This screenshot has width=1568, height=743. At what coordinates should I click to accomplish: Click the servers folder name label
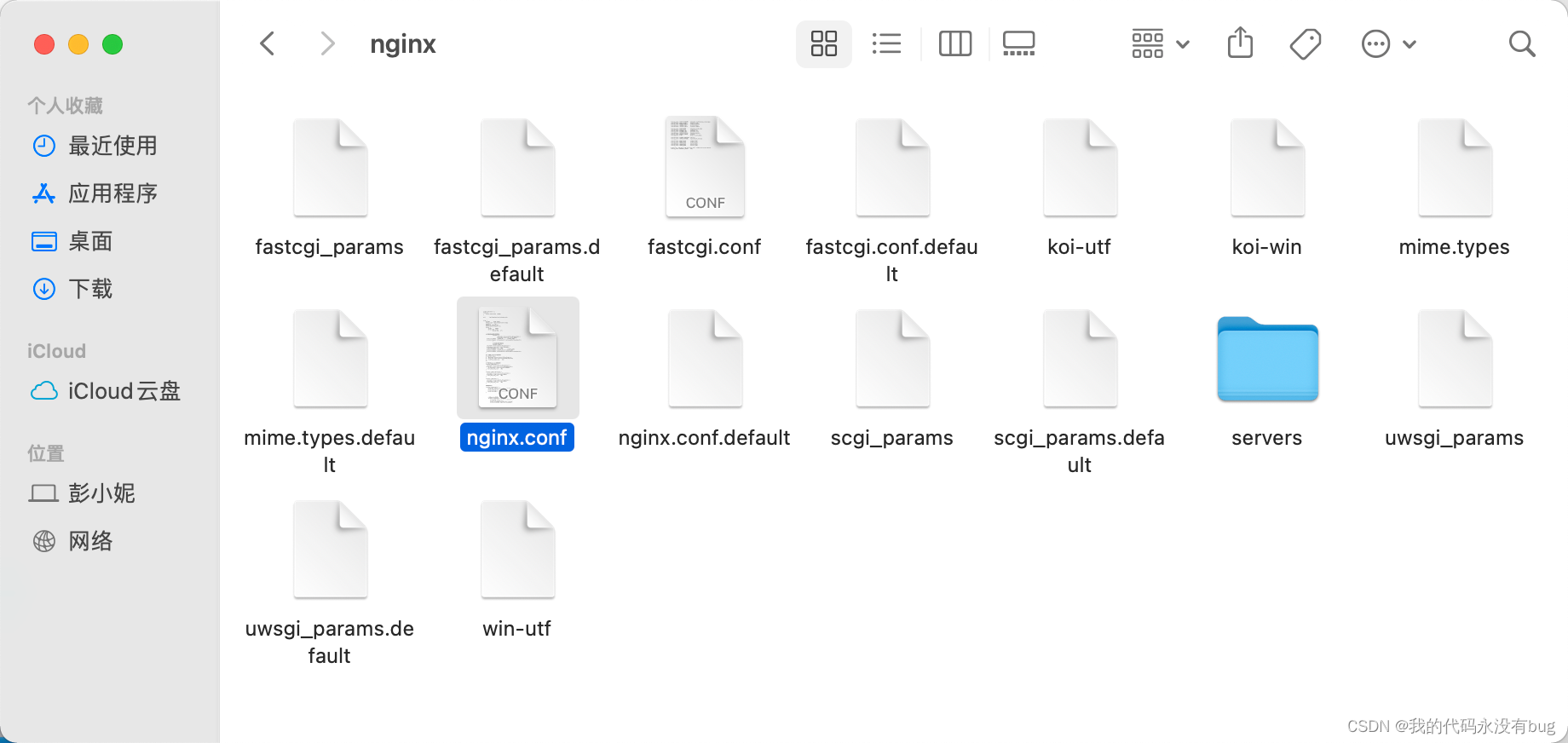(x=1267, y=438)
